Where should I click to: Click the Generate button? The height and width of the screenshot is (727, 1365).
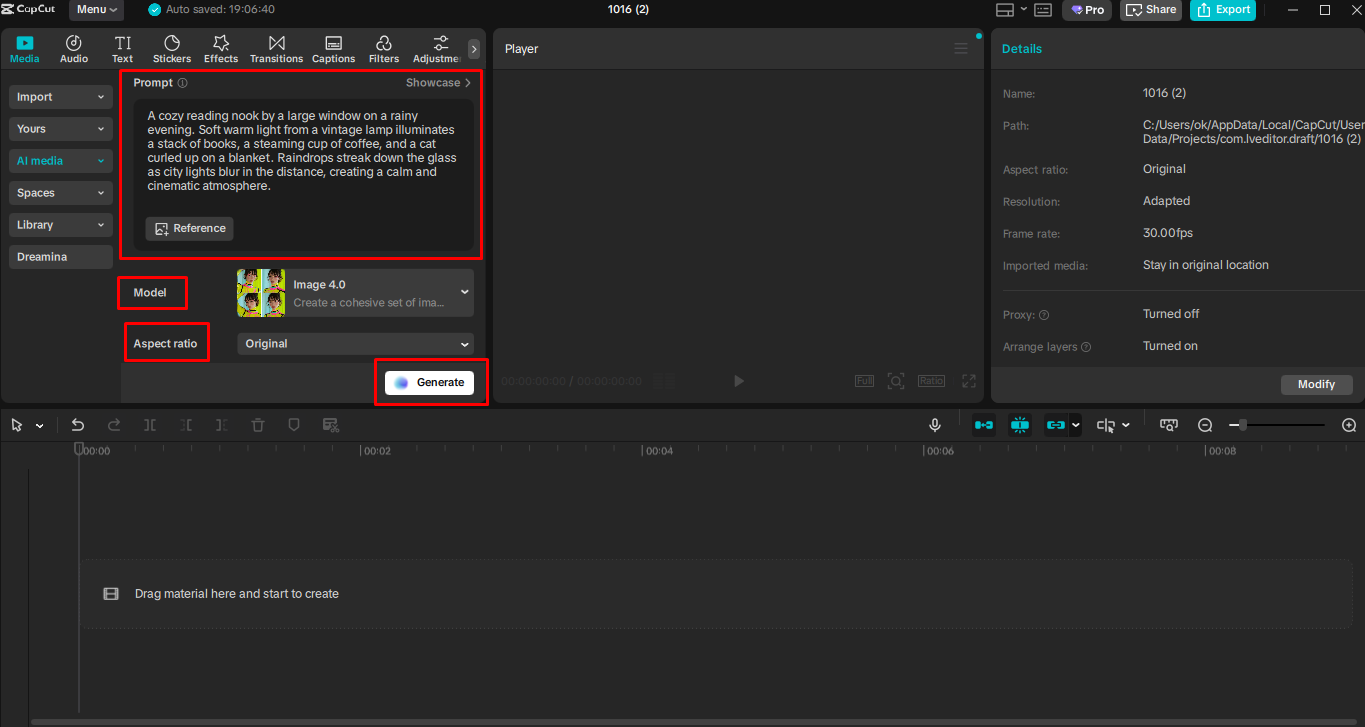coord(431,382)
